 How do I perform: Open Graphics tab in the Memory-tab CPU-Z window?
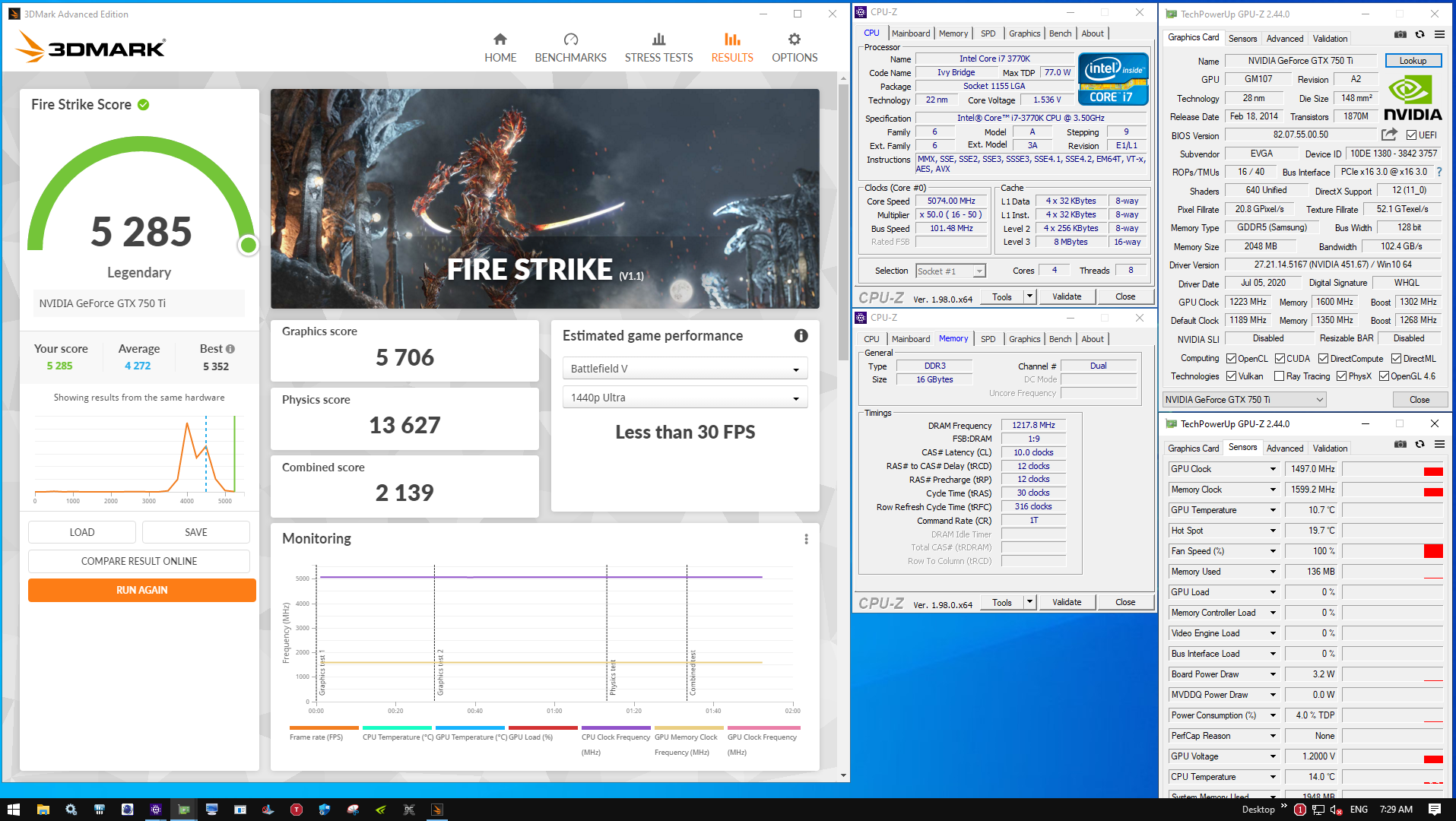1024,339
